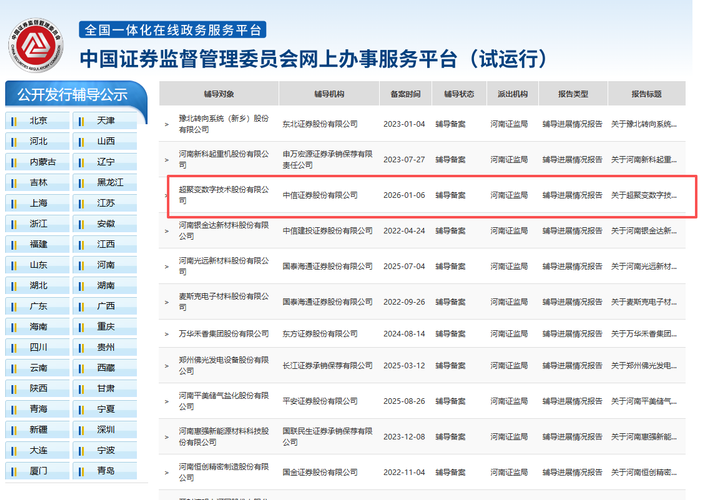727x500 pixels.
Task: Open 大连 region listing
Action: point(38,450)
